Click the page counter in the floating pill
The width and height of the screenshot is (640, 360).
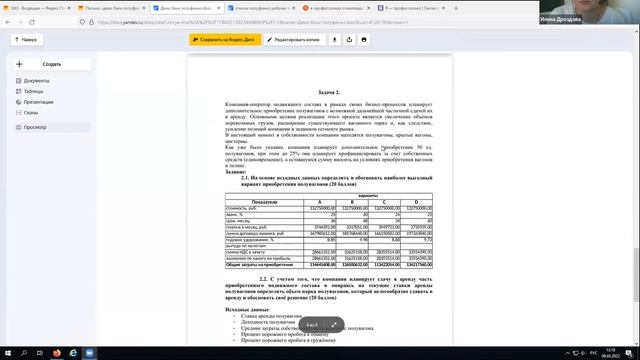[312, 325]
